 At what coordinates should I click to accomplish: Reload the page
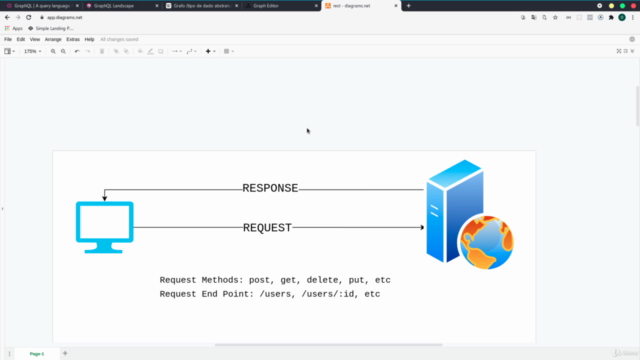(29, 18)
